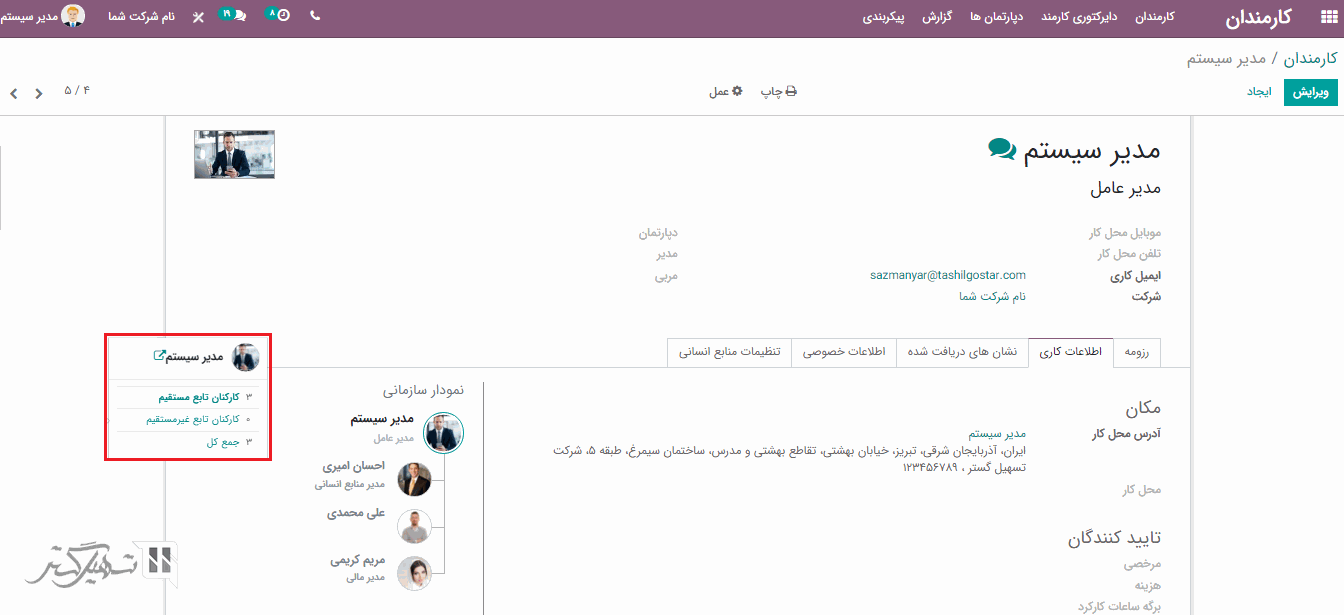The image size is (1344, 615).
Task: Click the chat bubble icon beside employee name
Action: pos(1001,149)
